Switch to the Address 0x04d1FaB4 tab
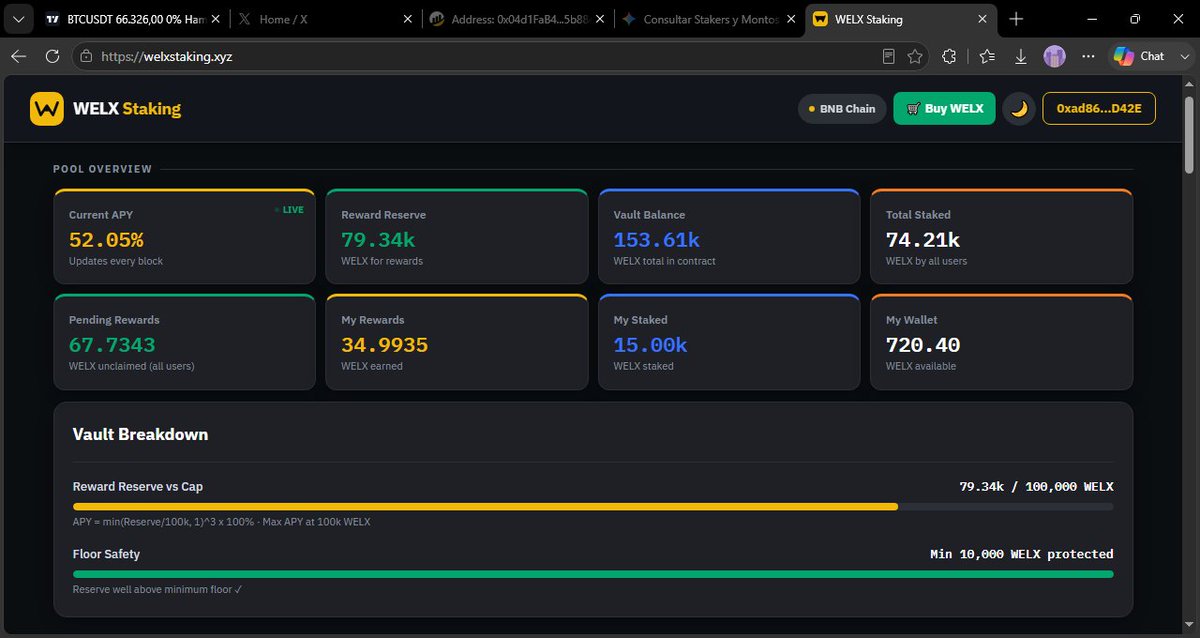 [x=517, y=19]
